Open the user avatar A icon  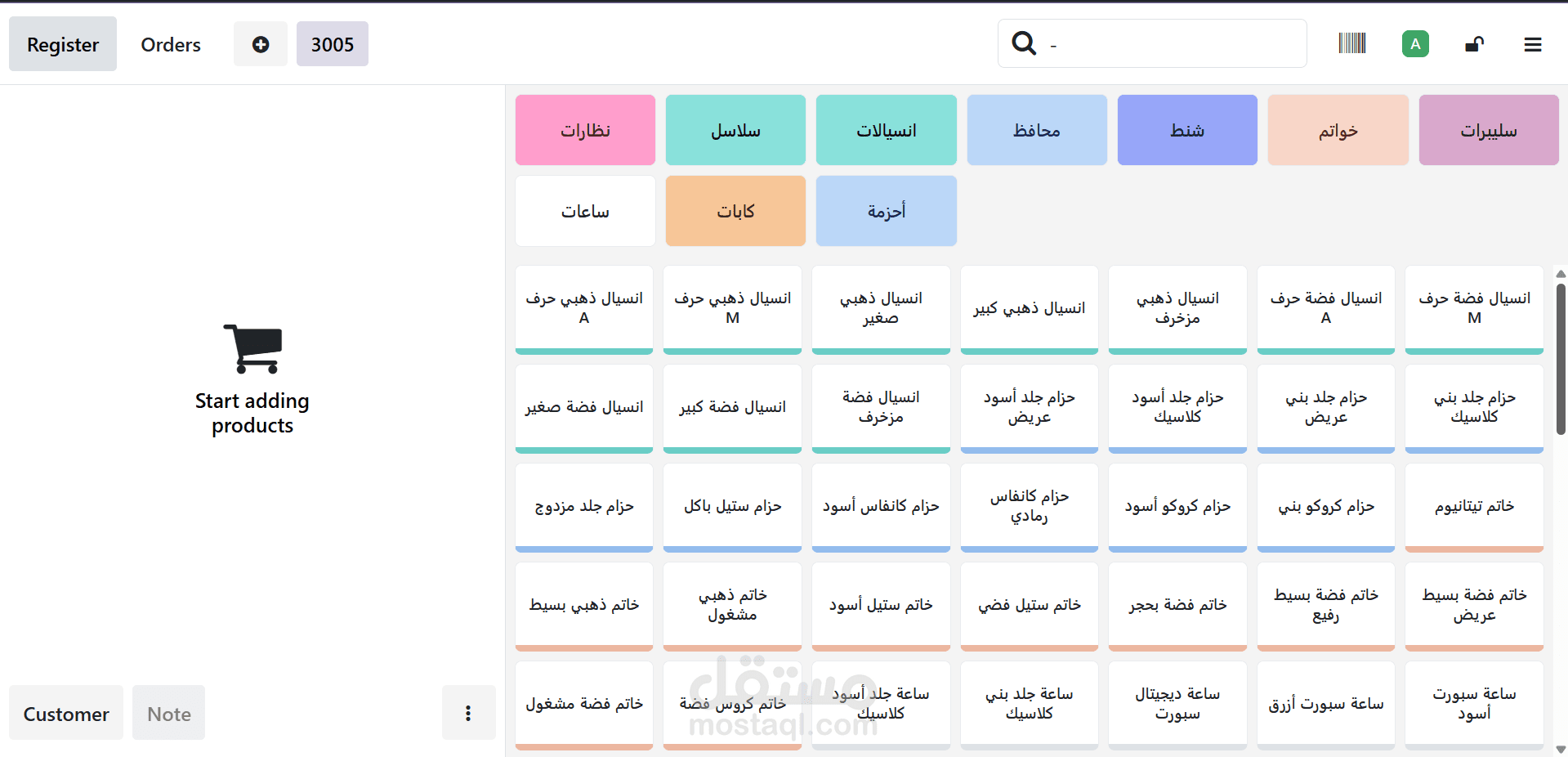[x=1415, y=44]
